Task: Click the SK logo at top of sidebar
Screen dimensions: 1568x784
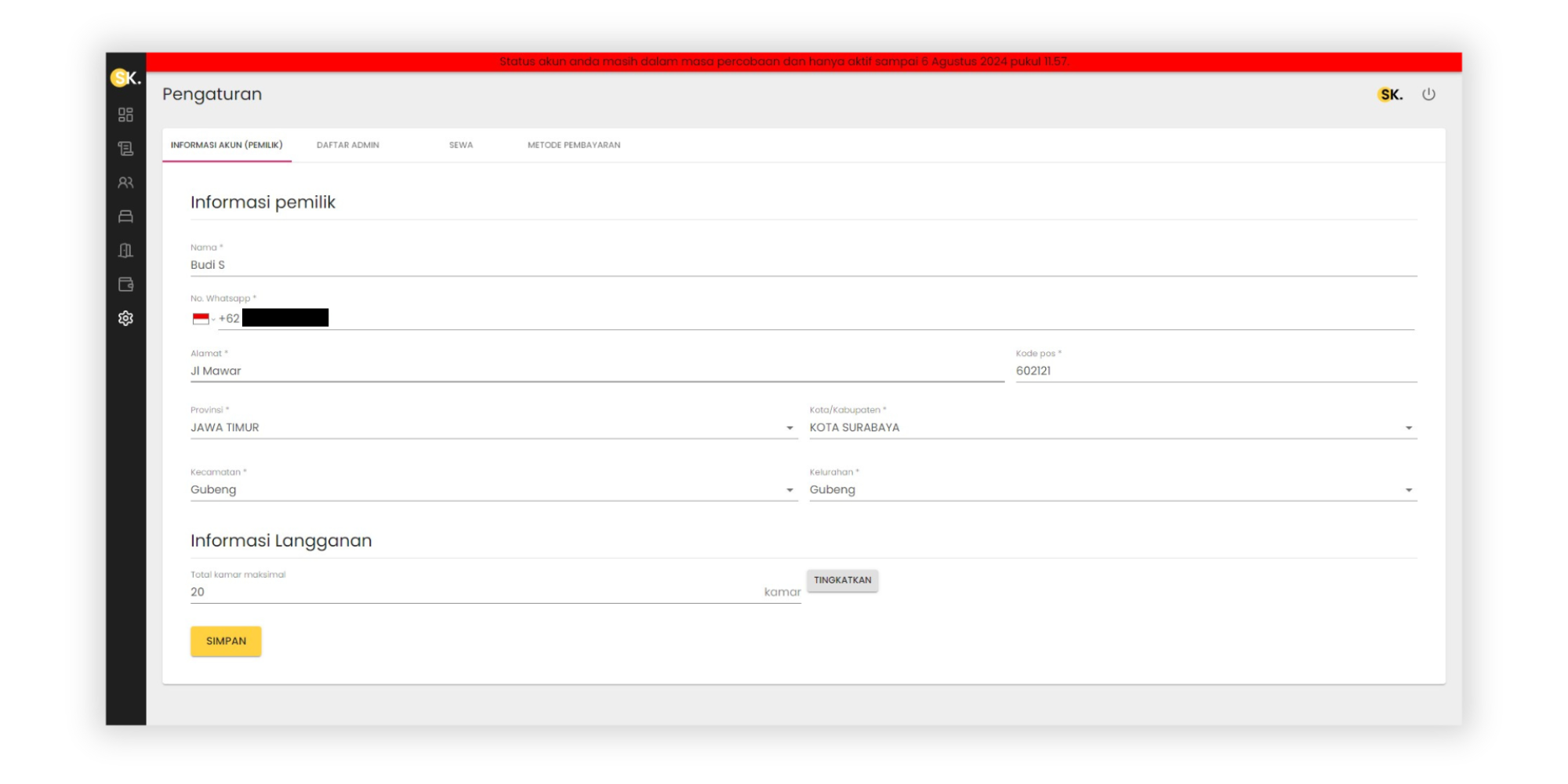Action: (125, 78)
